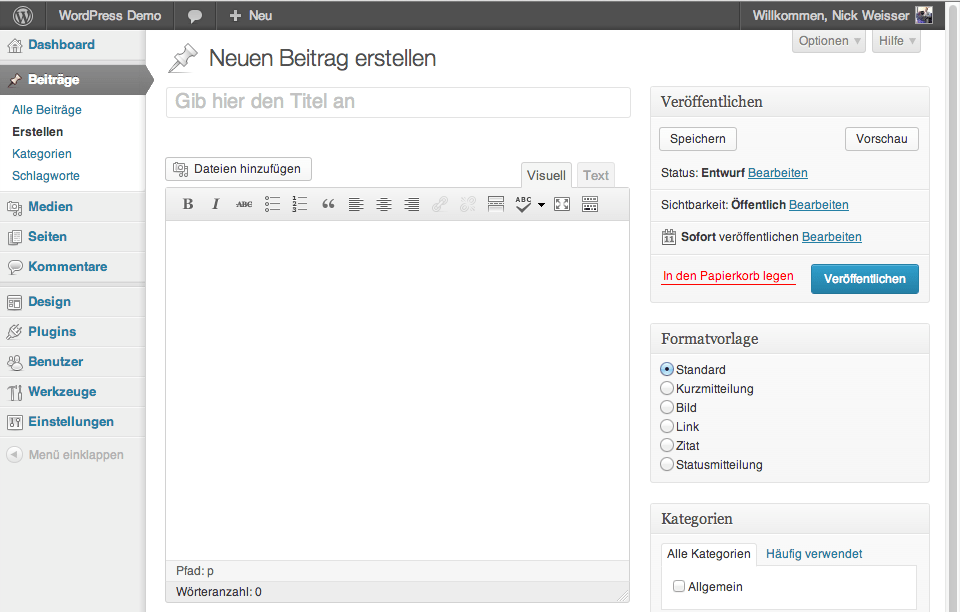Center align text in editor
The height and width of the screenshot is (612, 960).
pyautogui.click(x=384, y=204)
